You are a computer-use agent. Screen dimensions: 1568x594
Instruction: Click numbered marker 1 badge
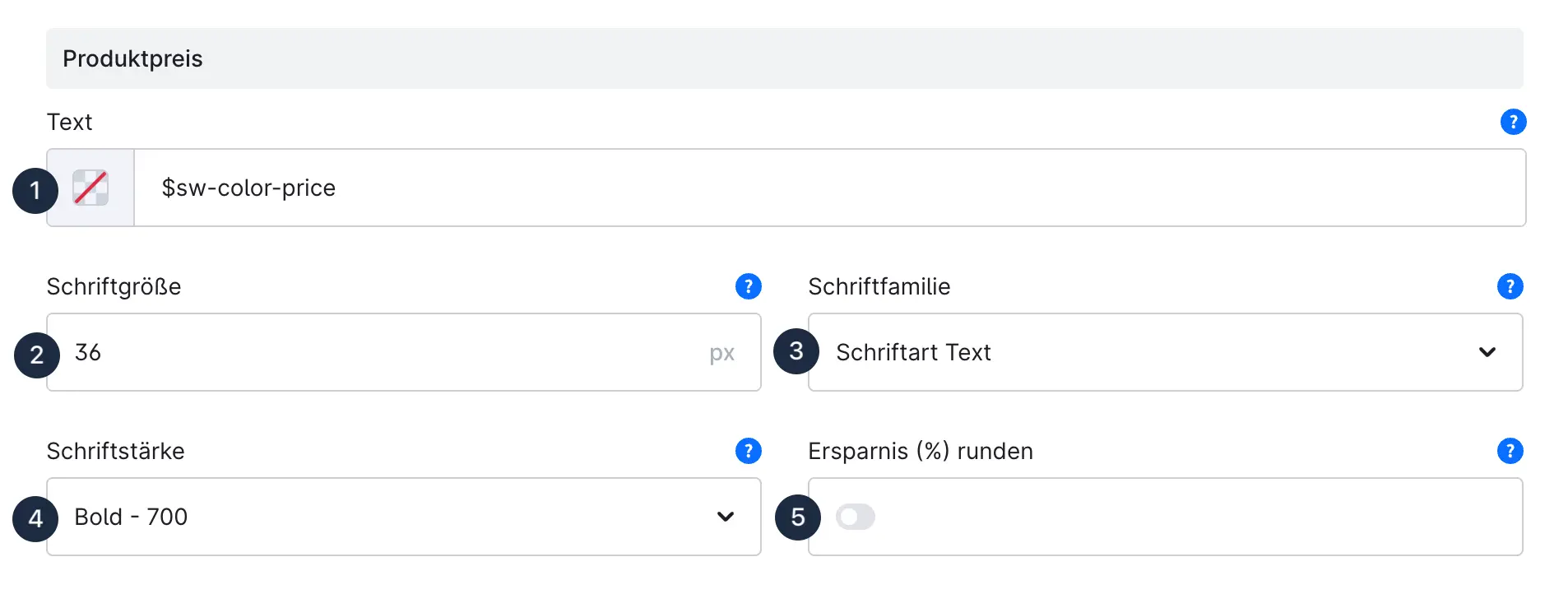coord(35,190)
